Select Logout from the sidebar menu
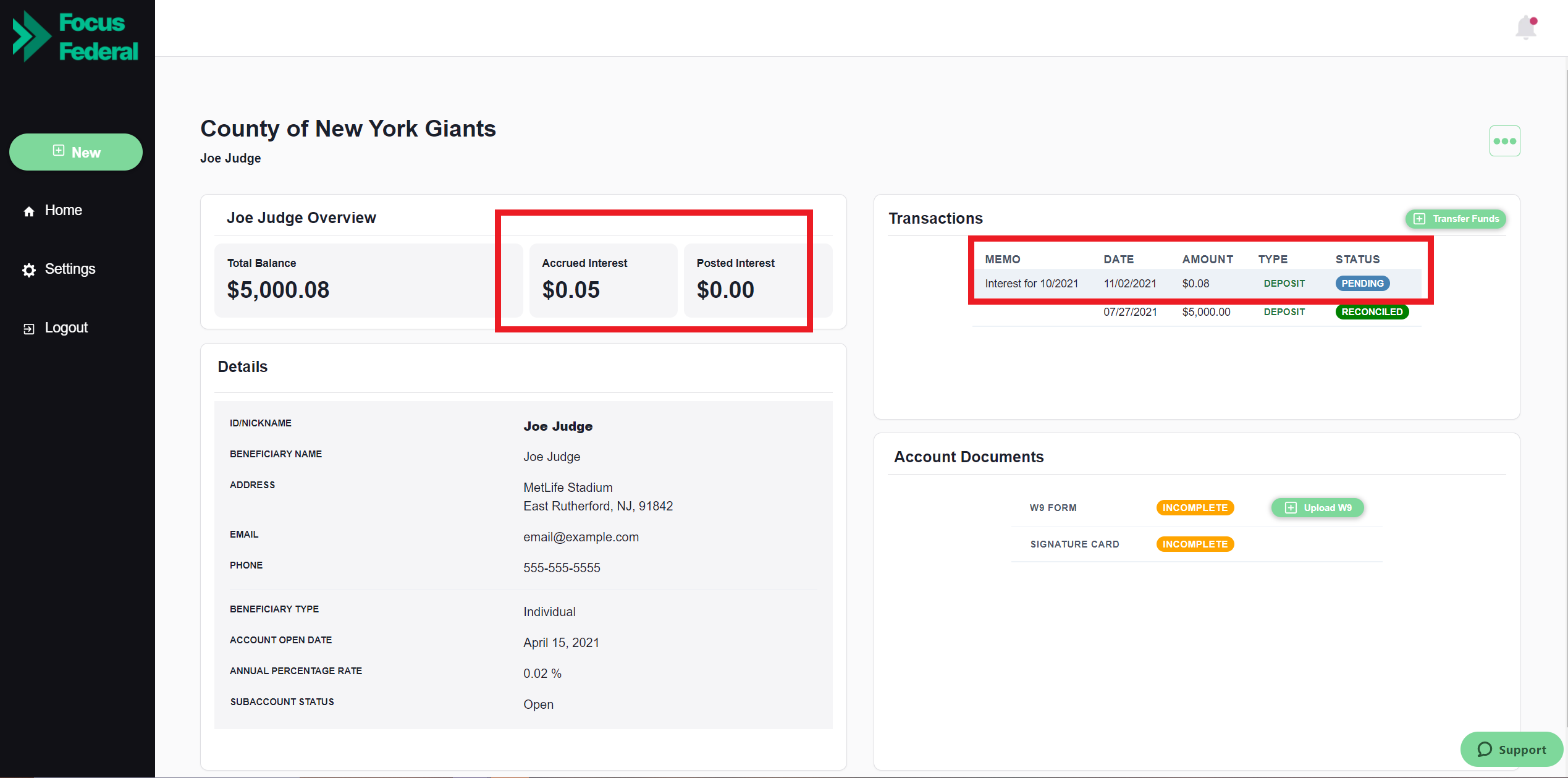The width and height of the screenshot is (1568, 778). [66, 328]
